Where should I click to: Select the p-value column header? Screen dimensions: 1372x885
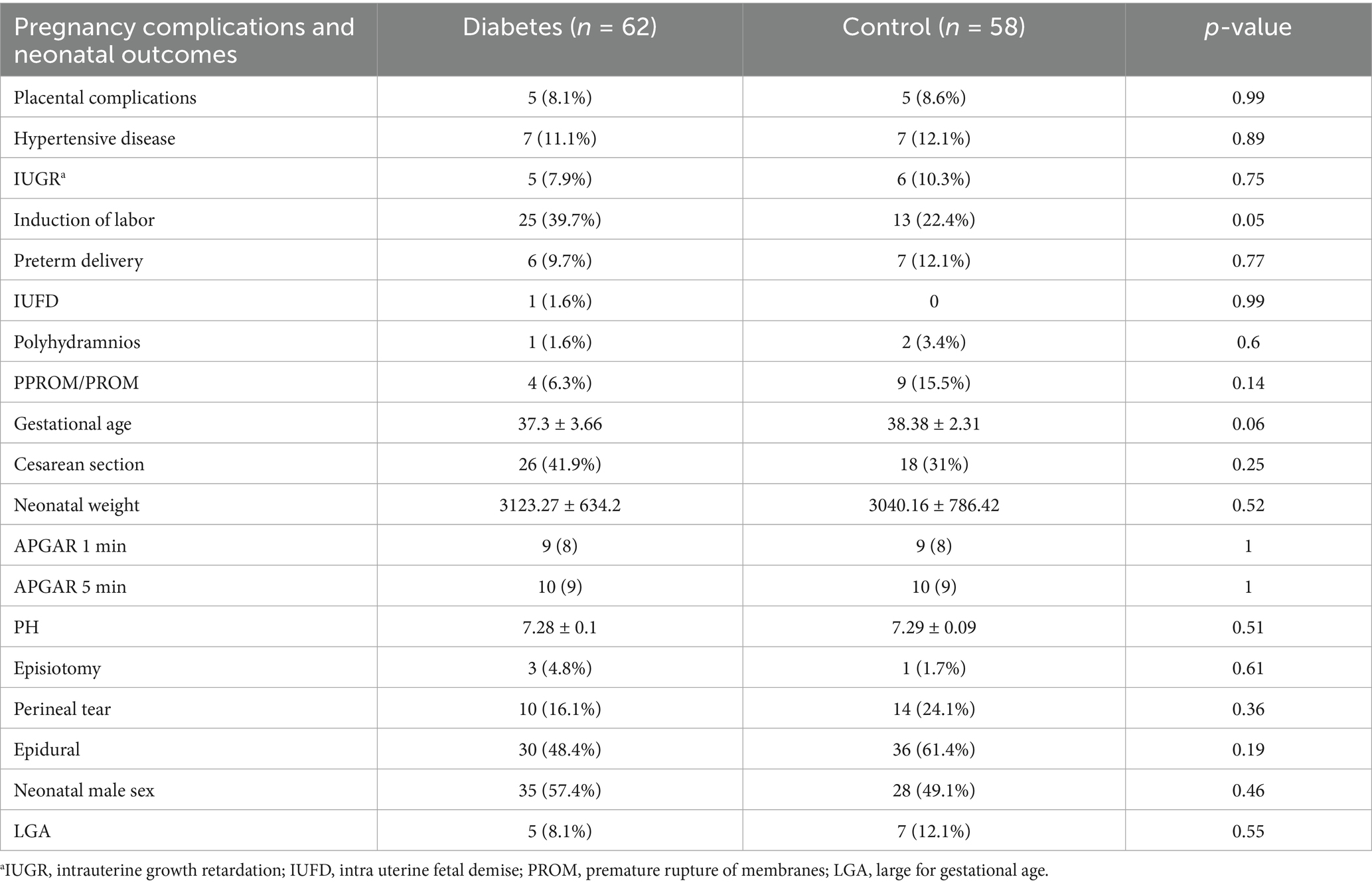[x=1248, y=27]
